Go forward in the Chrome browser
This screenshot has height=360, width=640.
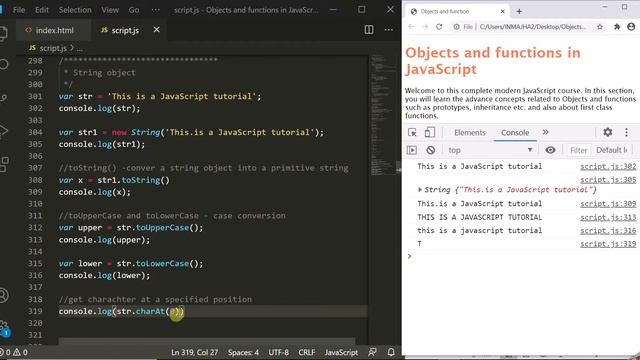coord(425,27)
